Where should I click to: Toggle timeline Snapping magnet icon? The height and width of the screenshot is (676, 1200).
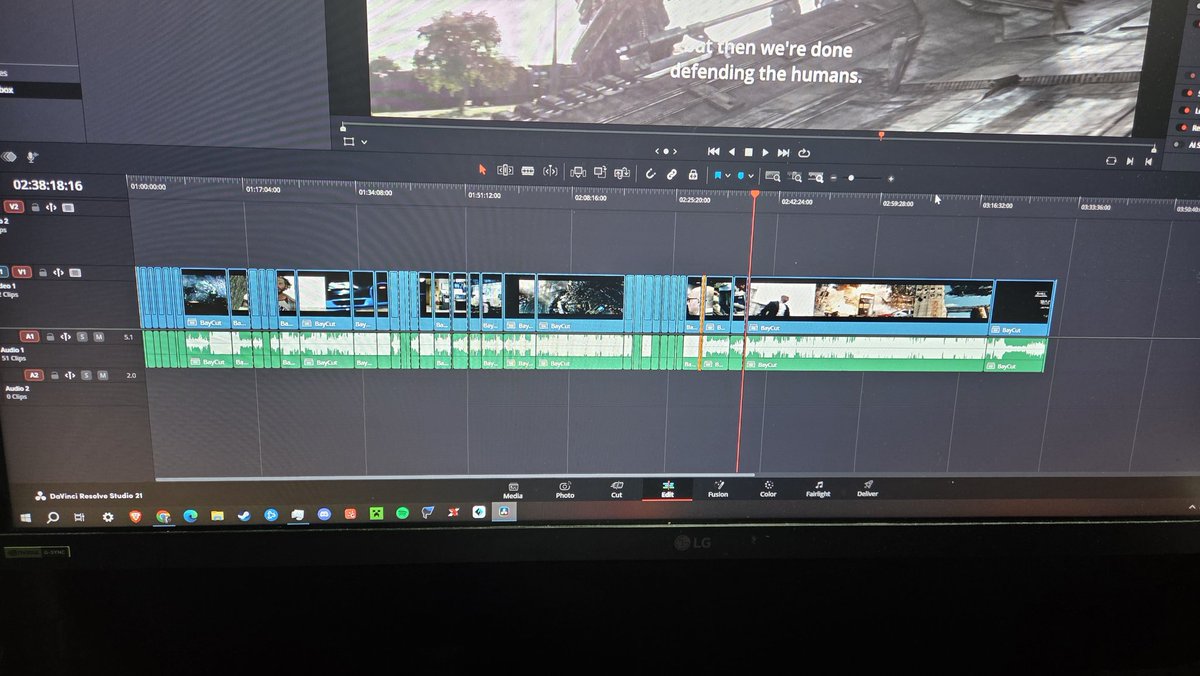tap(650, 173)
